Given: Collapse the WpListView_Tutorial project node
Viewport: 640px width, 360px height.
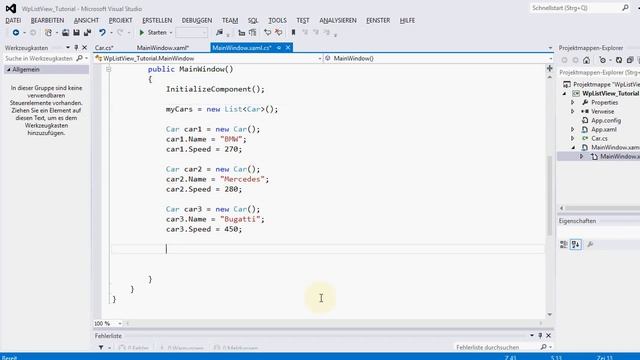Looking at the screenshot, I should point(565,93).
